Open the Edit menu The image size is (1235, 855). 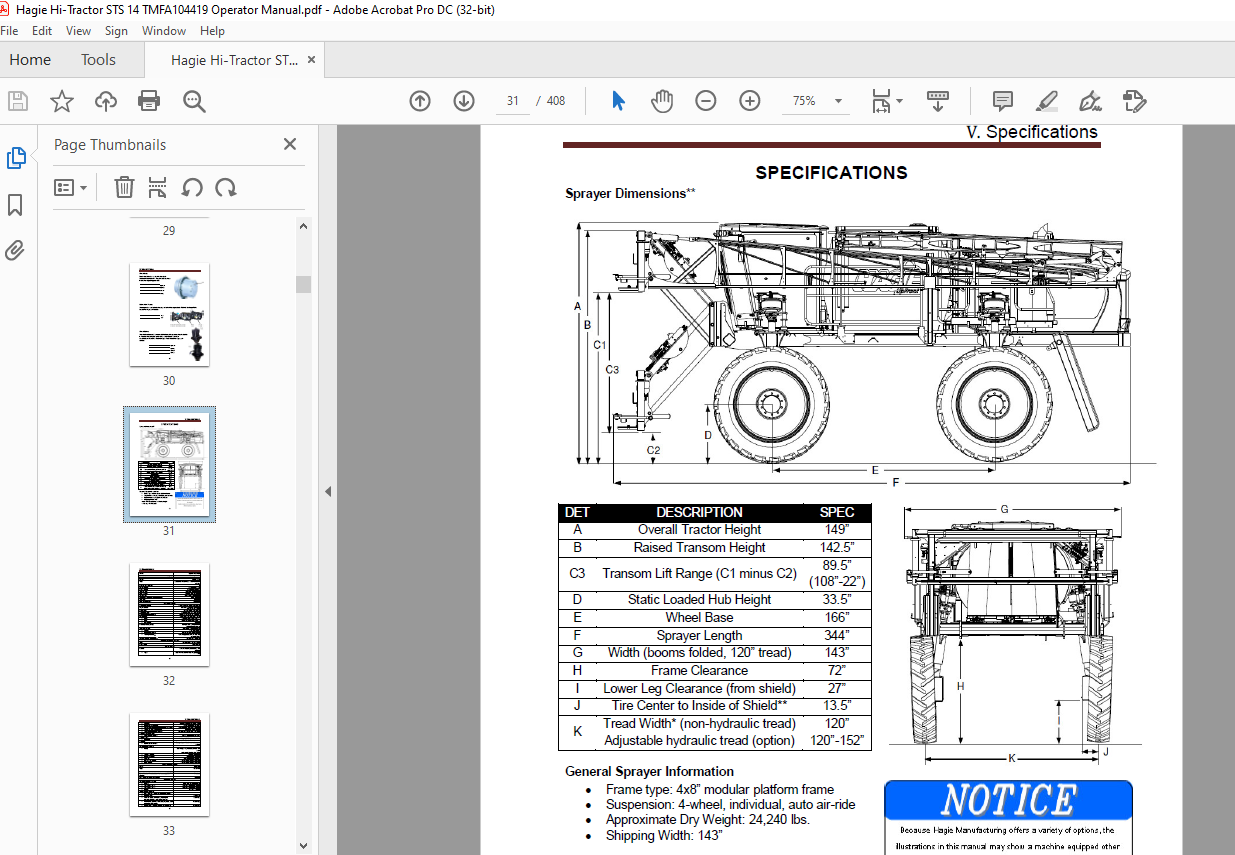tap(42, 31)
